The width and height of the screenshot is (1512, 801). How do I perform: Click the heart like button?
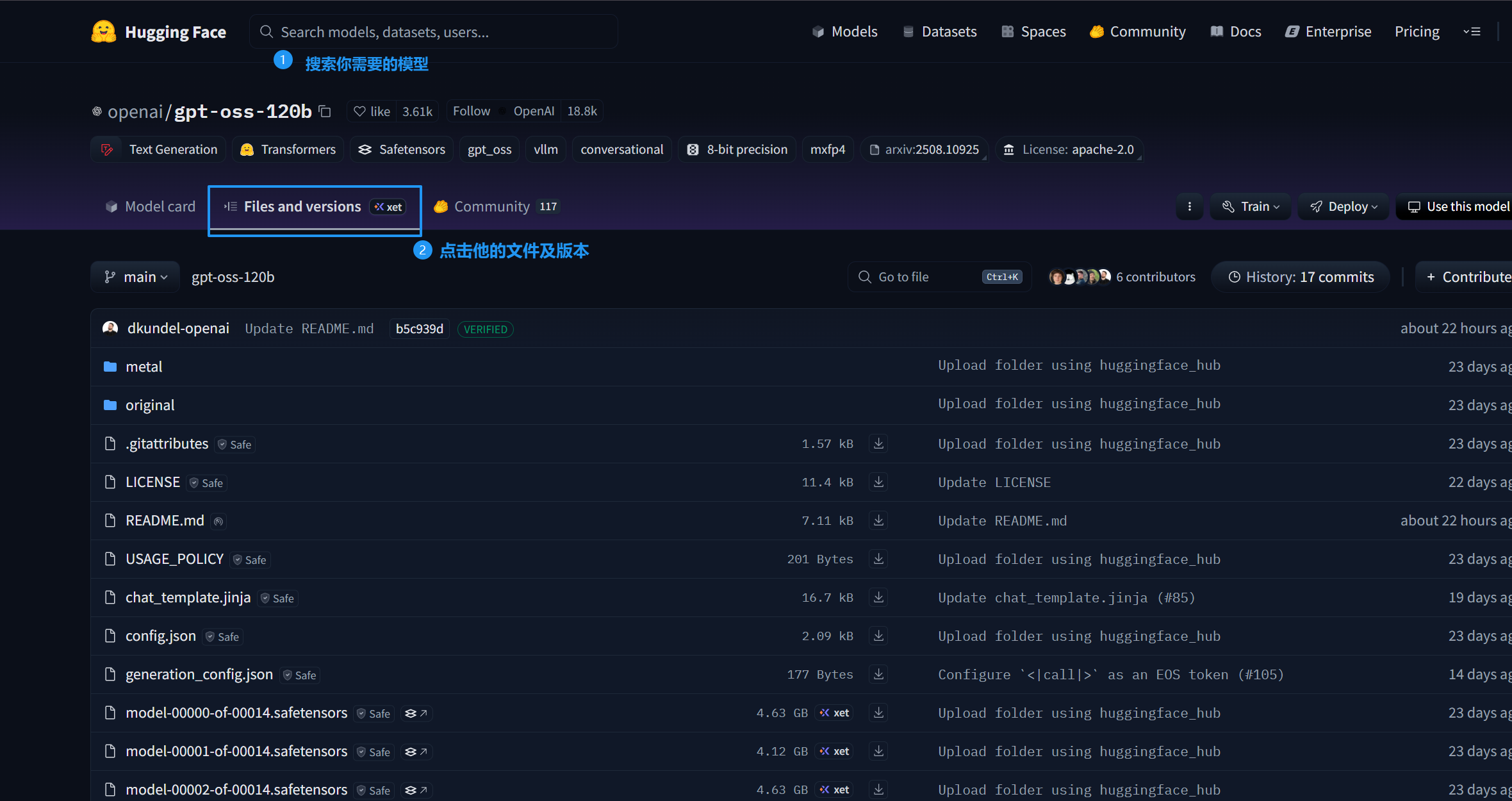pyautogui.click(x=372, y=111)
